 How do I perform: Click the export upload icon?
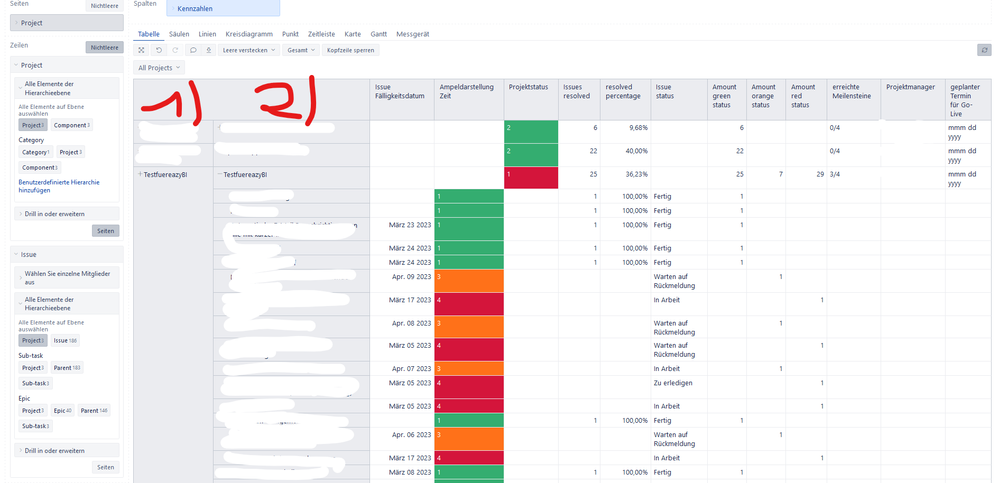(209, 50)
